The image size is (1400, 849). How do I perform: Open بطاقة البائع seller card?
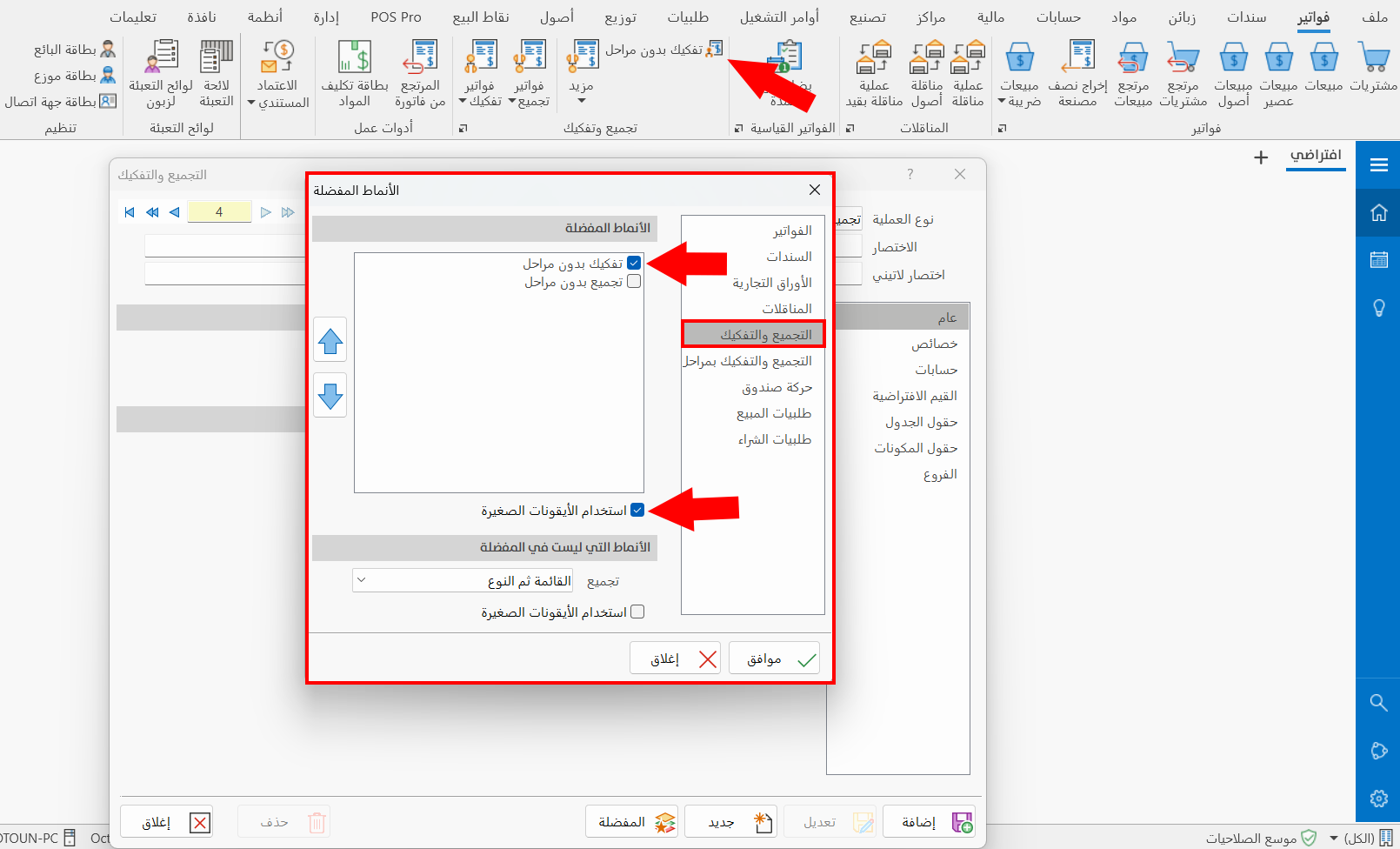coord(75,50)
